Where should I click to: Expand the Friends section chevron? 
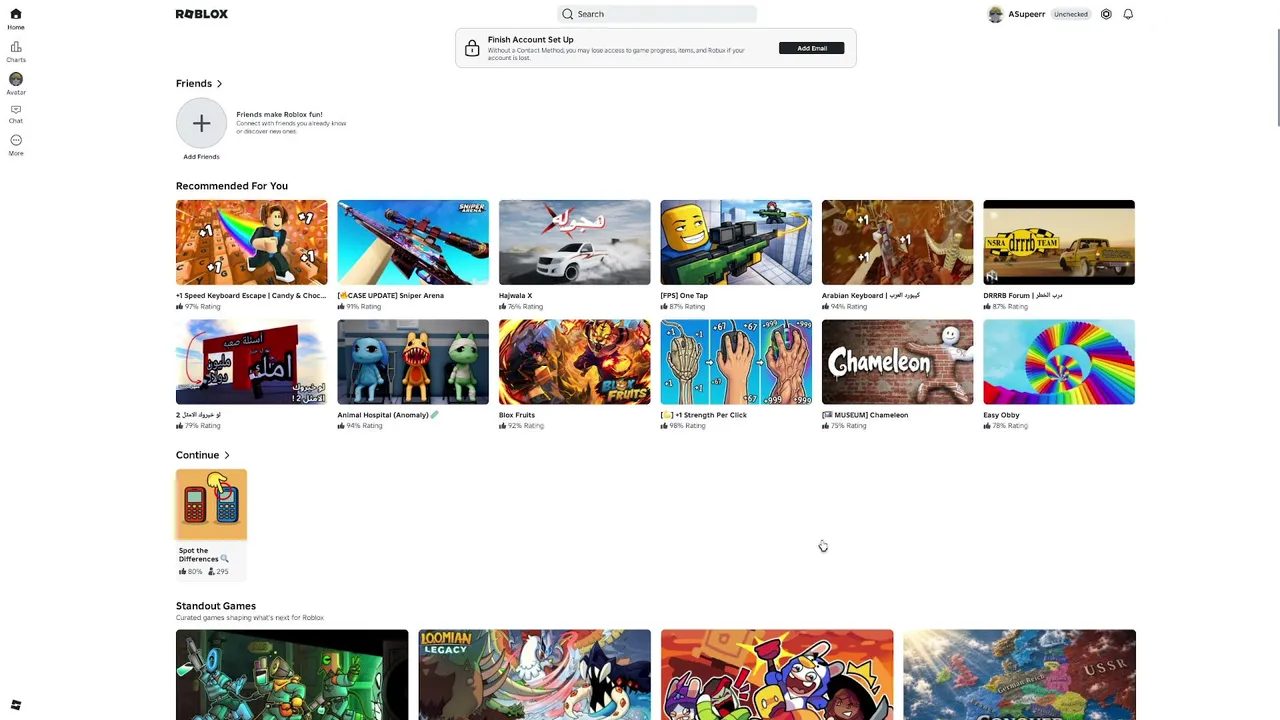coord(219,84)
